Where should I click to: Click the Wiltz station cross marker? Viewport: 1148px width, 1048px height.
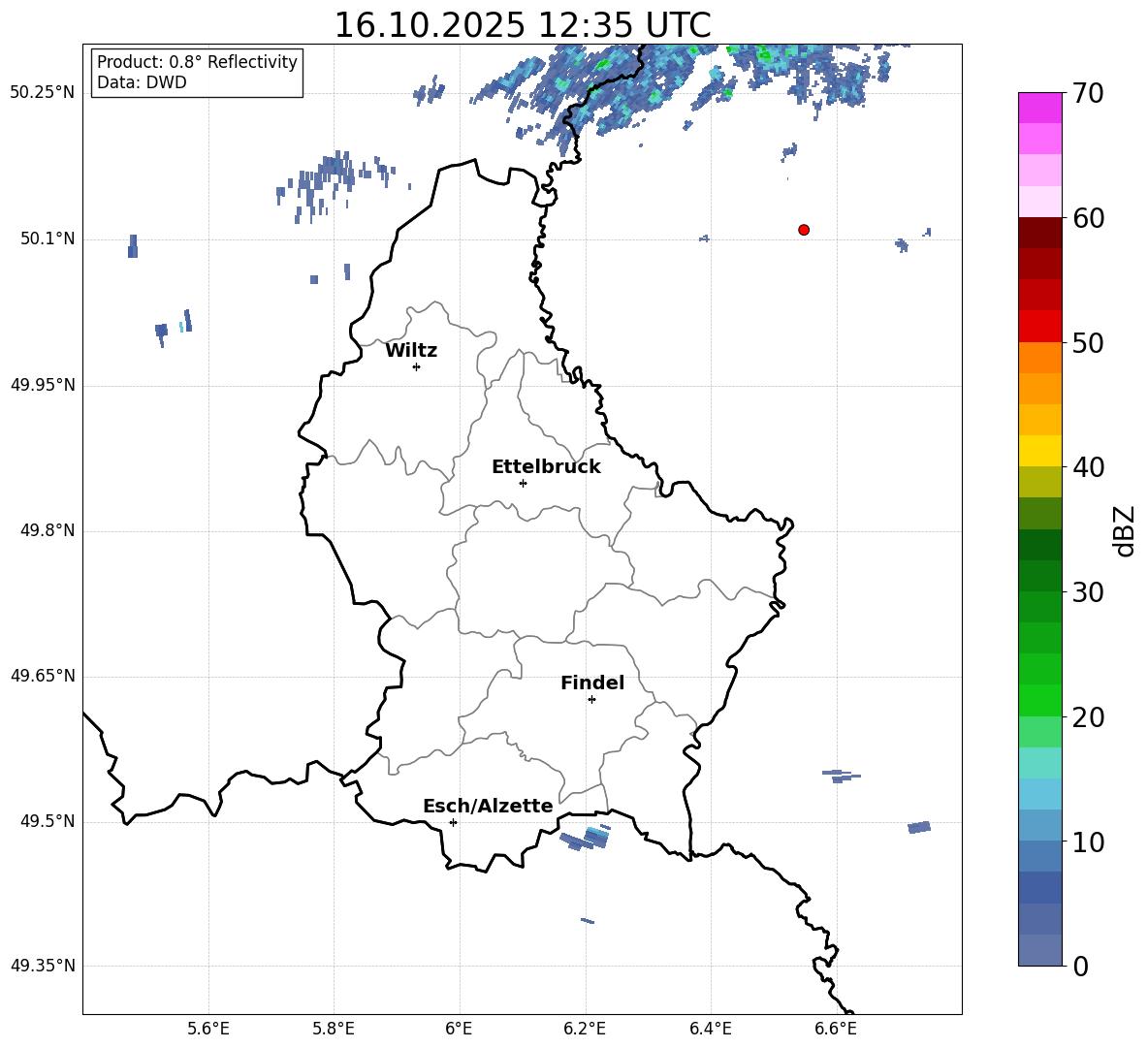pyautogui.click(x=416, y=366)
